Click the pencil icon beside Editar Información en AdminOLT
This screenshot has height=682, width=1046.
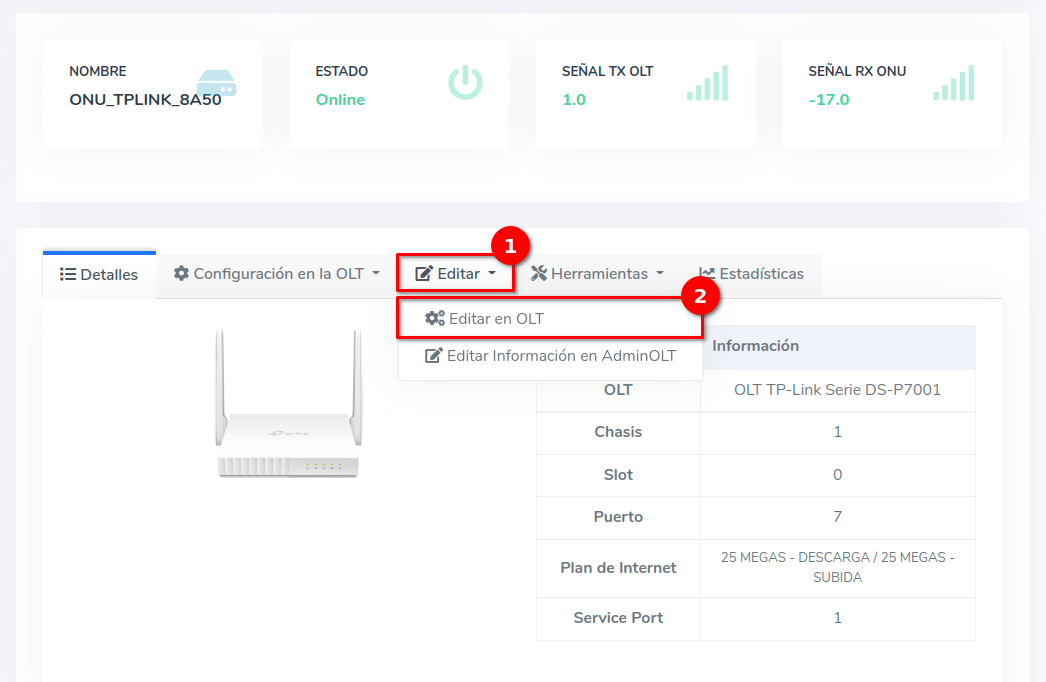(433, 356)
